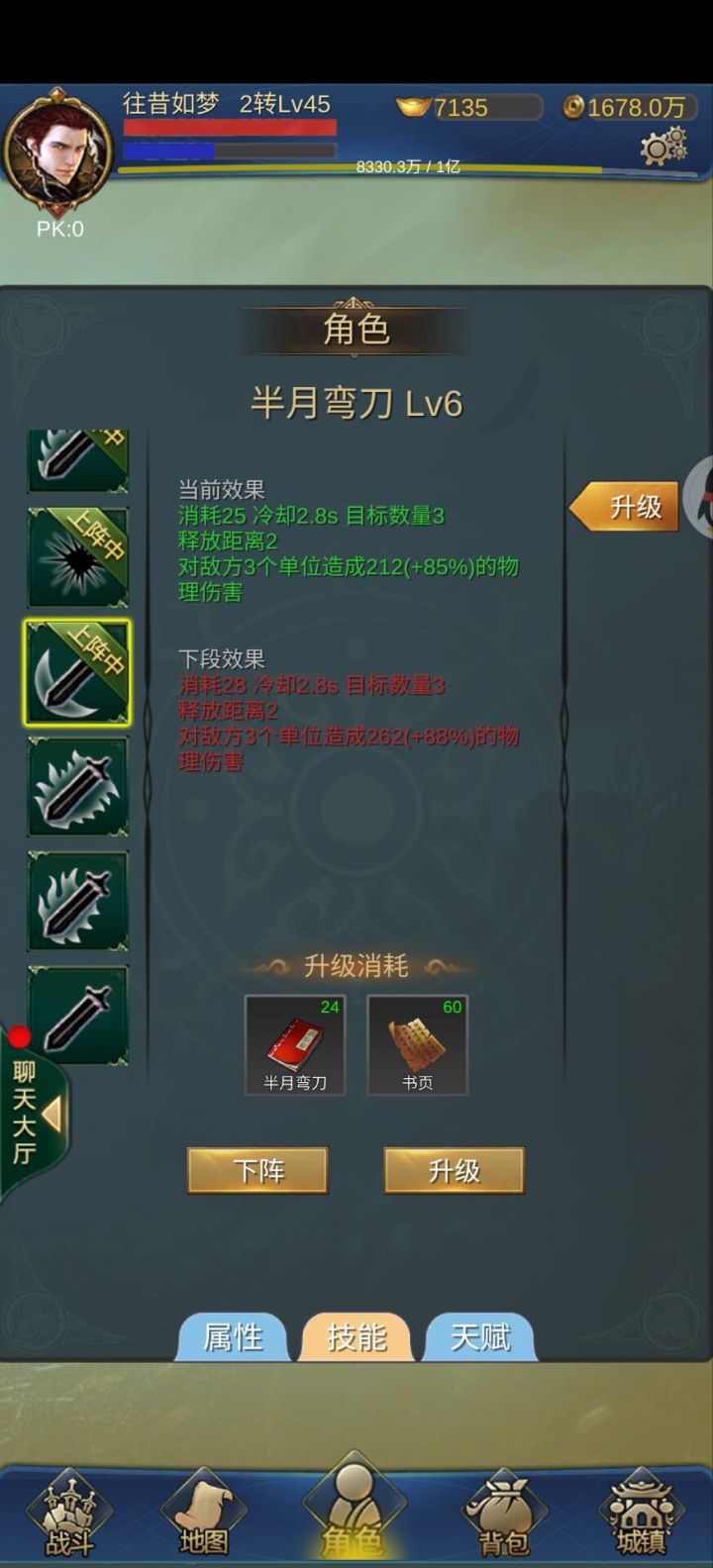Viewport: 713px width, 1568px height.
Task: Tap the gold ingot currency icon
Action: pyautogui.click(x=413, y=106)
